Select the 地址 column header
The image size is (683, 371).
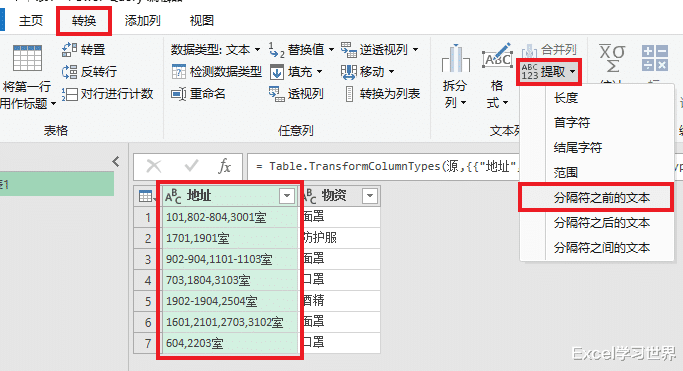(229, 196)
